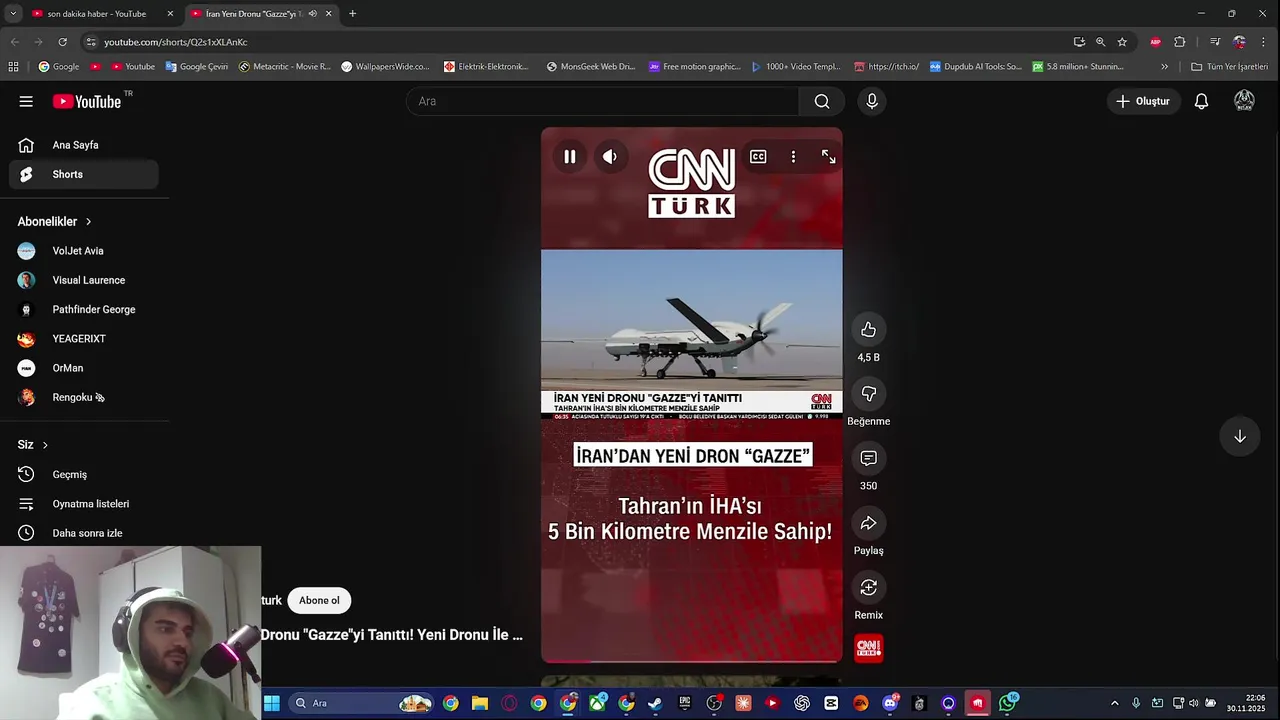Toggle closed captions on the Short
Screen dimensions: 1280x720
758,157
